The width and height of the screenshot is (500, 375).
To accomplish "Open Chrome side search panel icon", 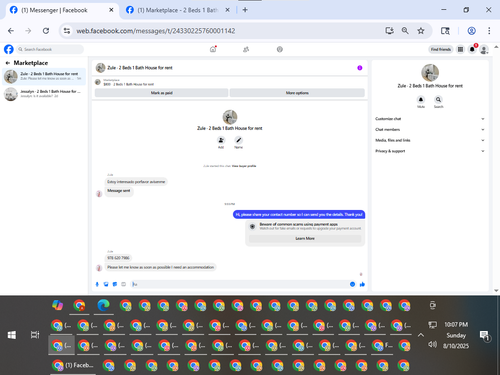I will 445,31.
